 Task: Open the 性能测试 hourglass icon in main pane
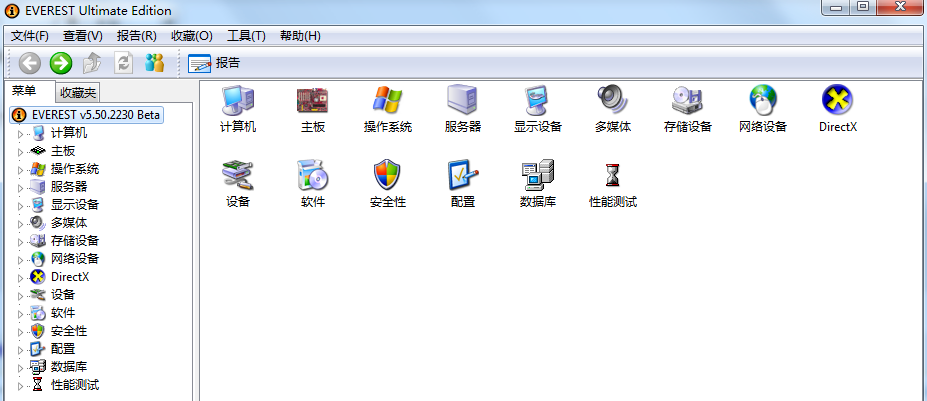612,176
